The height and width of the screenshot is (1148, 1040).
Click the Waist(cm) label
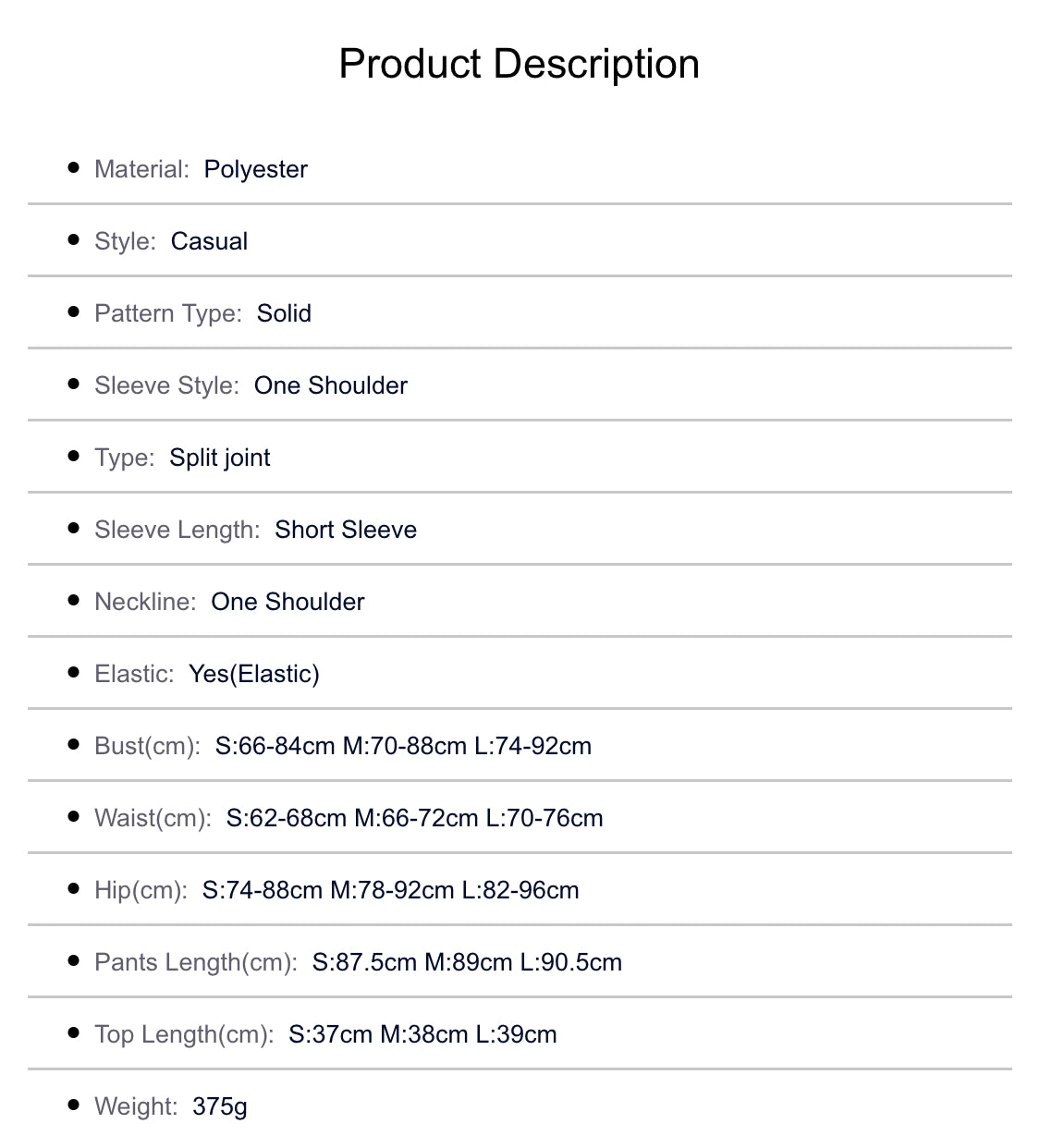tap(153, 818)
